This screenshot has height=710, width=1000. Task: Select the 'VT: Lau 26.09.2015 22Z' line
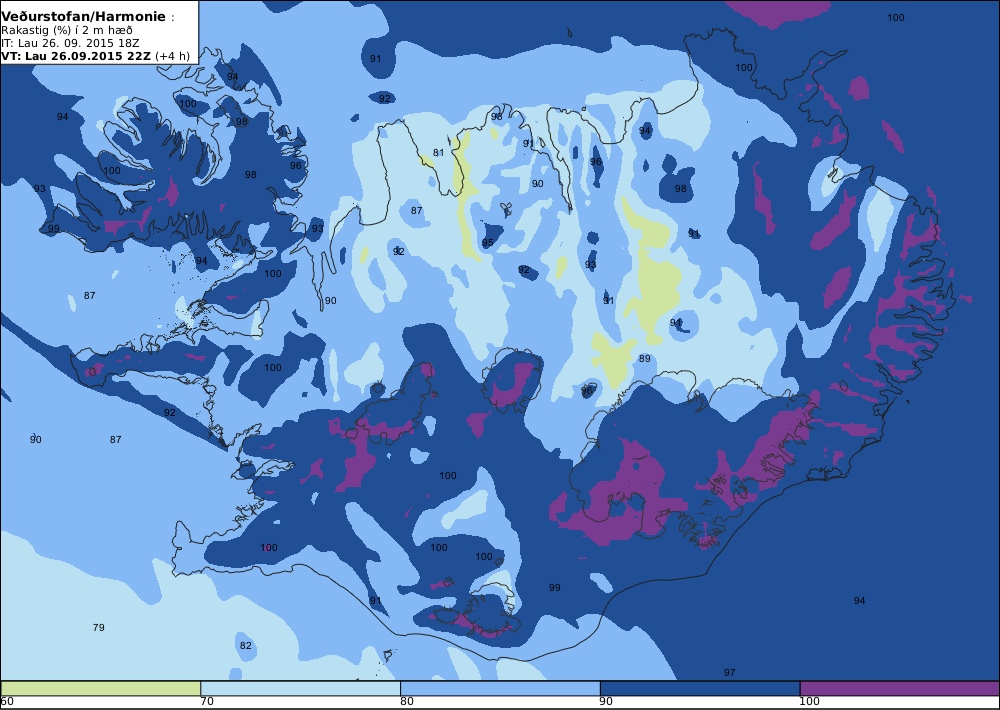click(76, 55)
